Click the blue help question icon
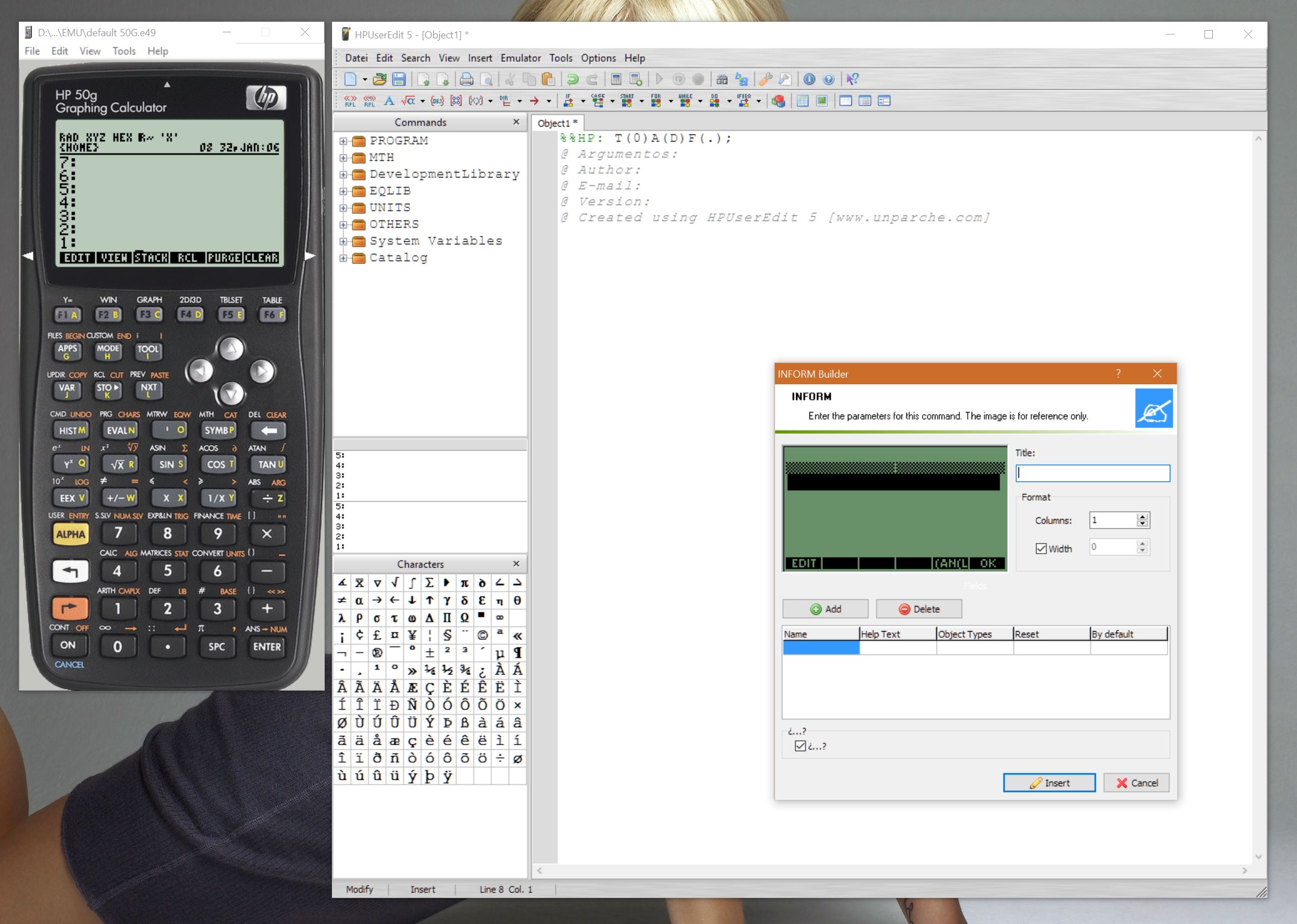Screen dimensions: 1297x924 828,79
